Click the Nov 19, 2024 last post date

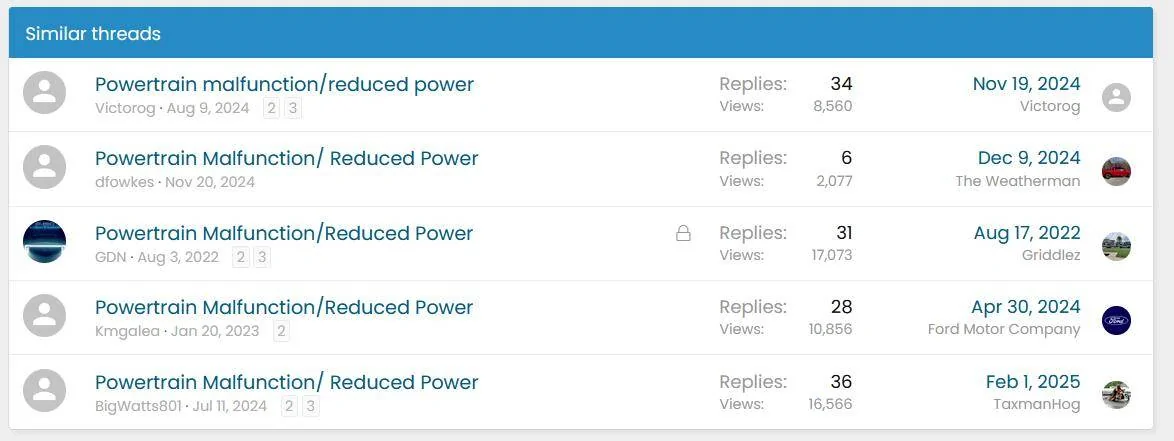pos(1026,84)
